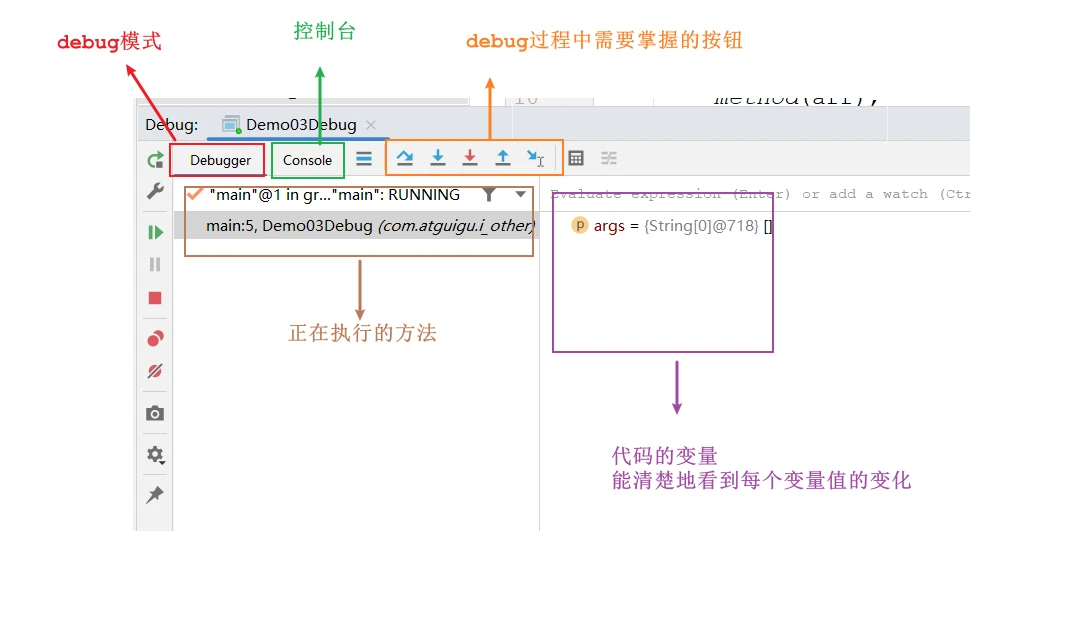Screen dimensions: 1083x638
Task: Open the debugger settings gear dropdown
Action: coord(155,455)
